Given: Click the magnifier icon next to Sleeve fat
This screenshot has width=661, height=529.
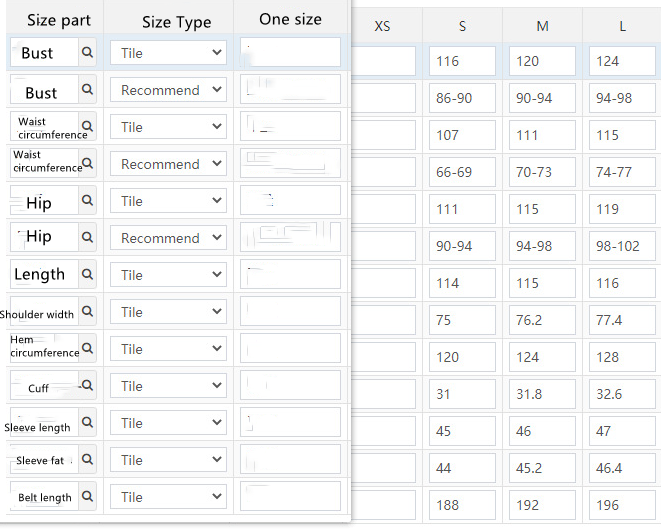Looking at the screenshot, I should pos(88,460).
